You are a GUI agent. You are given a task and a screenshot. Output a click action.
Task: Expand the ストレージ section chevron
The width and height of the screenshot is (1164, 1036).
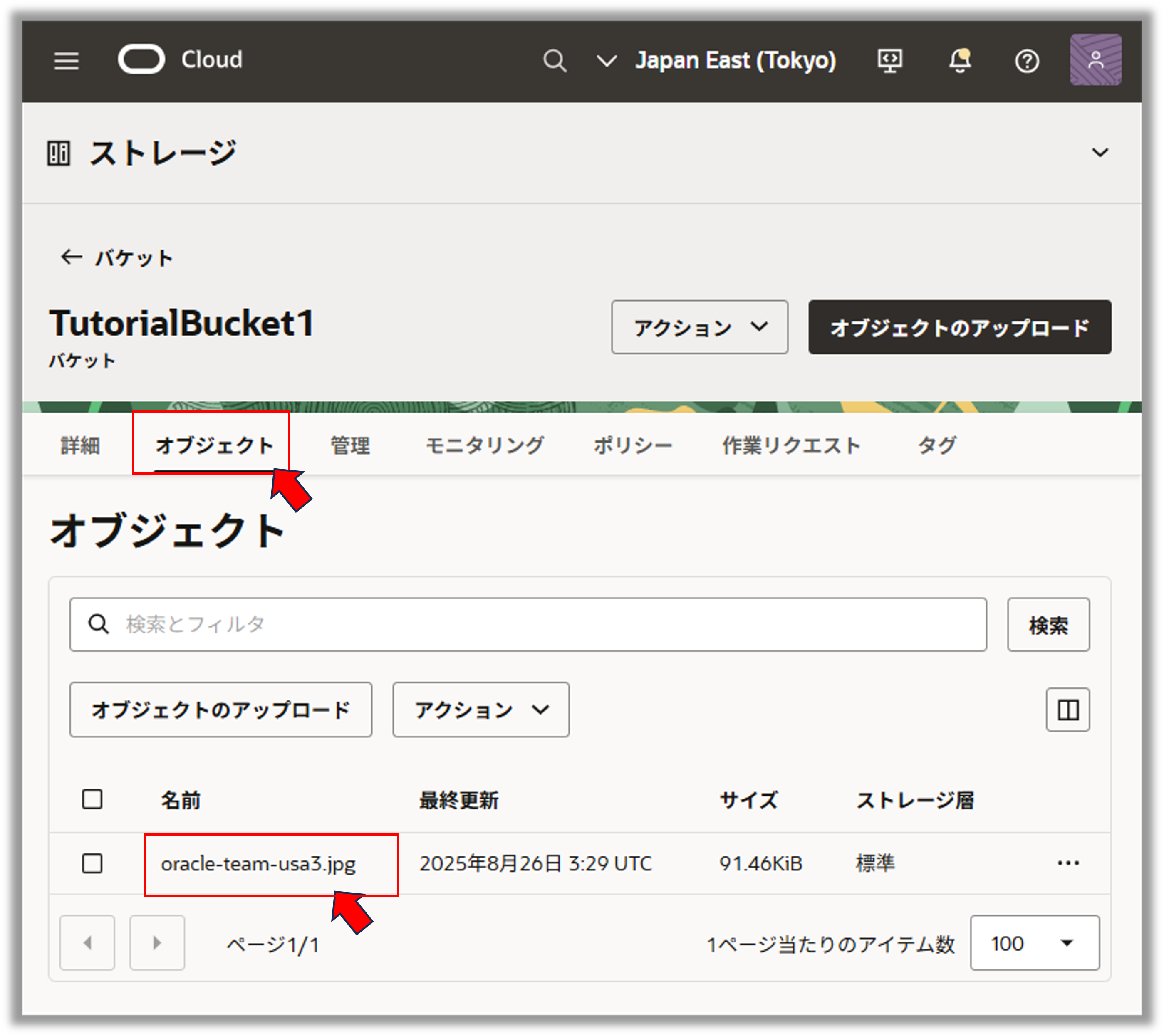coord(1100,153)
